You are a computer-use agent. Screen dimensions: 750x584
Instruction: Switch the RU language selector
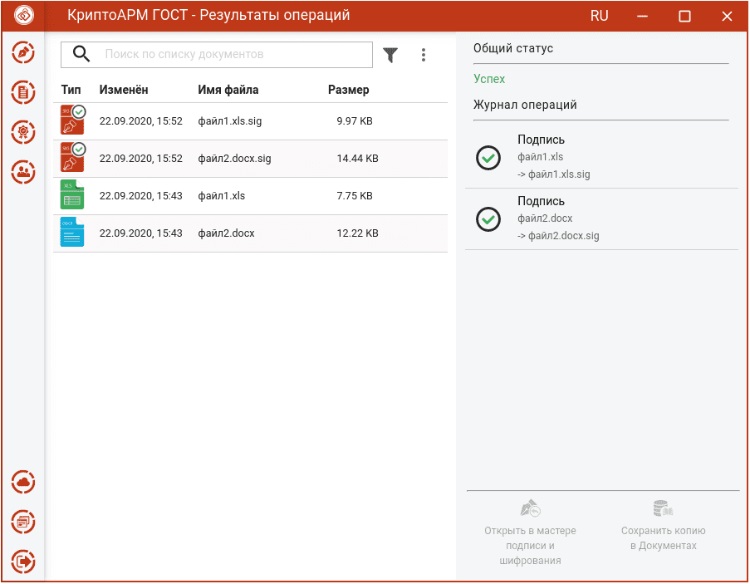click(x=599, y=16)
